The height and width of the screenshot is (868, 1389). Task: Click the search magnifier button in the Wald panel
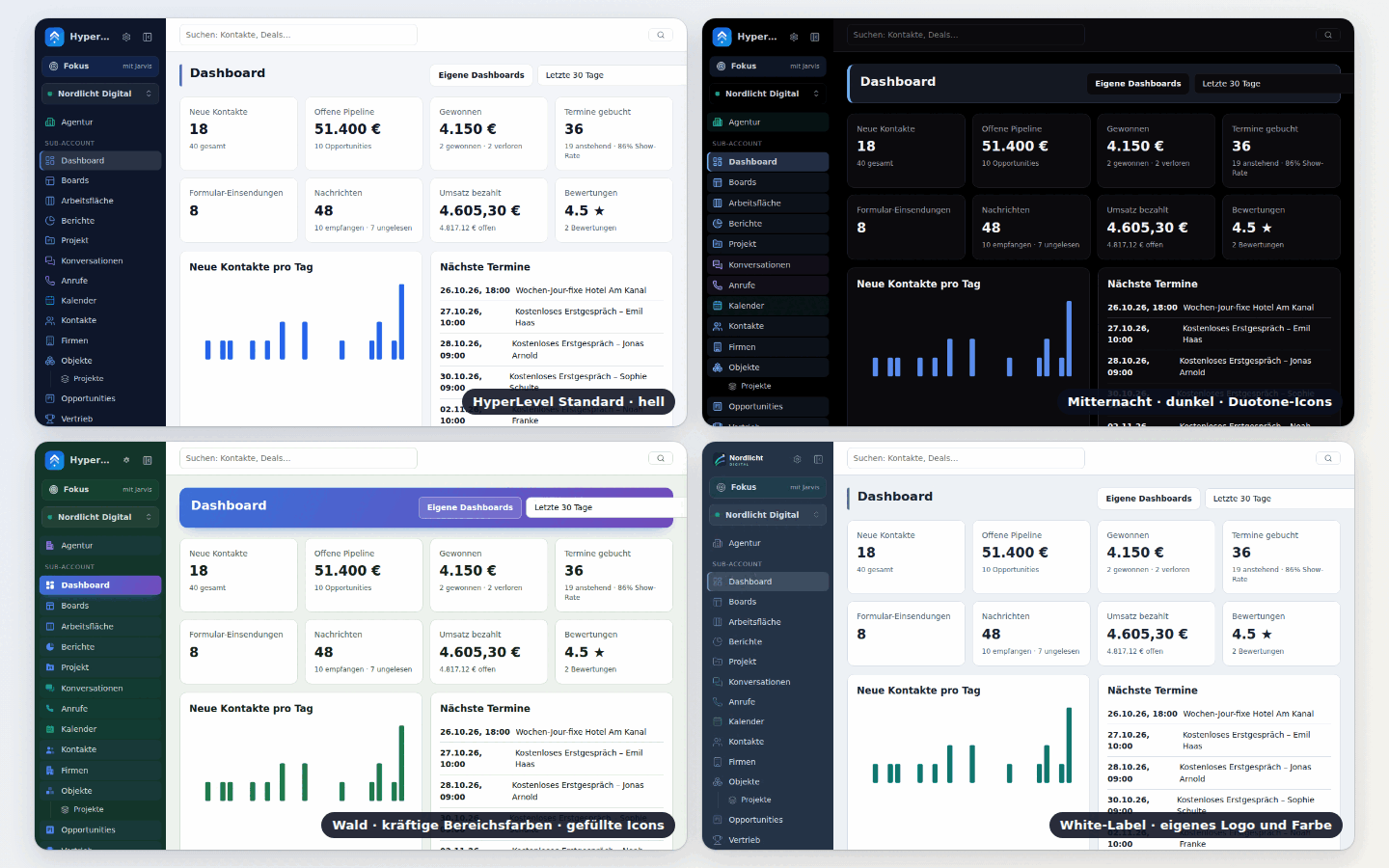click(661, 458)
